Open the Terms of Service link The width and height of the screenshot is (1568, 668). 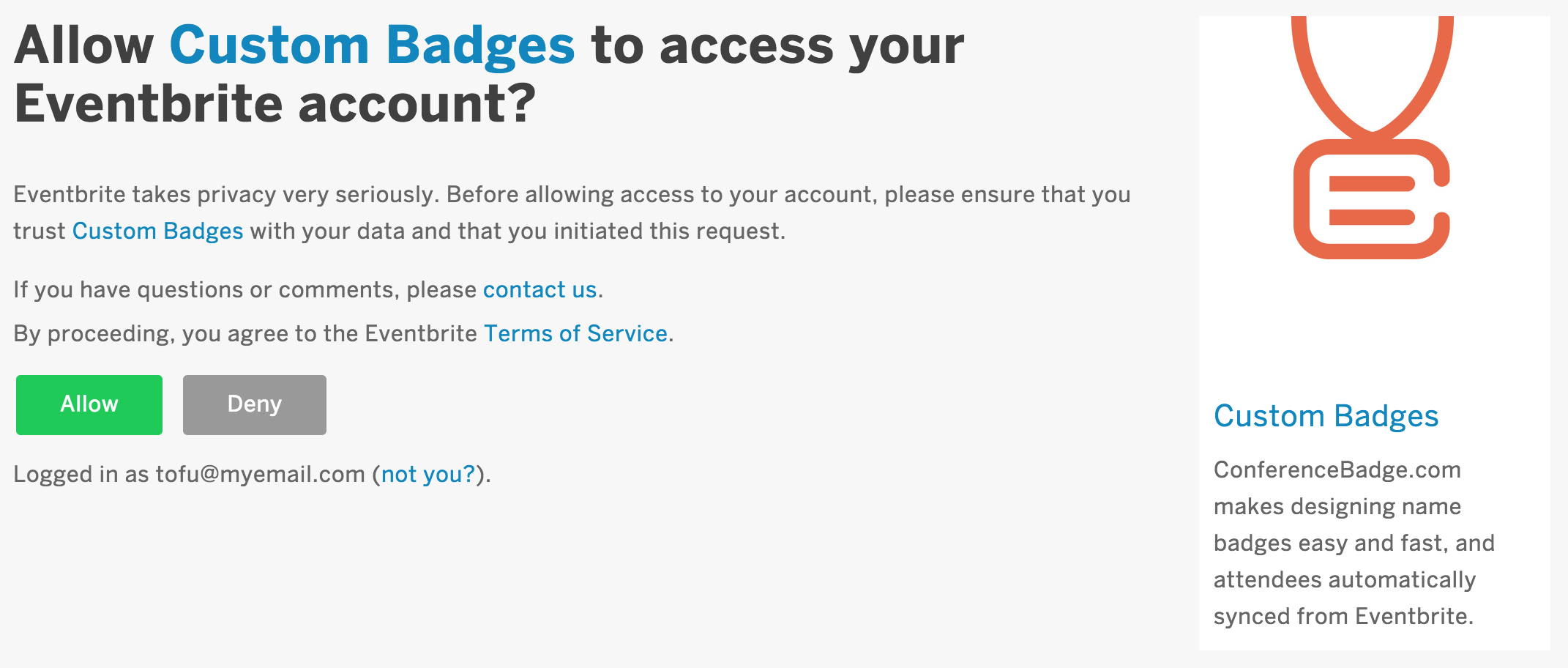pyautogui.click(x=575, y=334)
